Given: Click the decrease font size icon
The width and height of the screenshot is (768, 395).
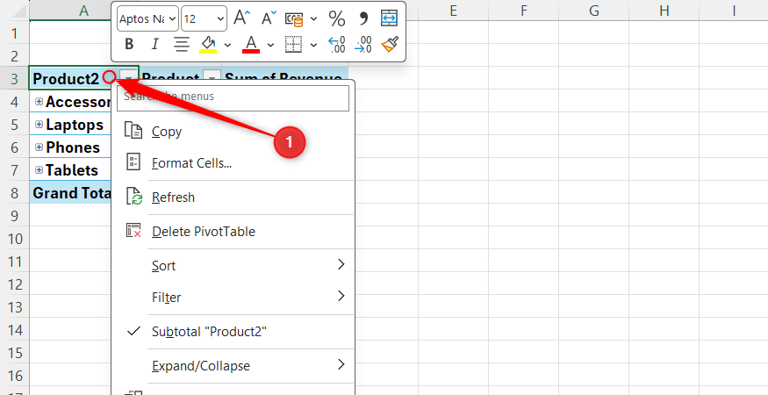Looking at the screenshot, I should click(269, 18).
